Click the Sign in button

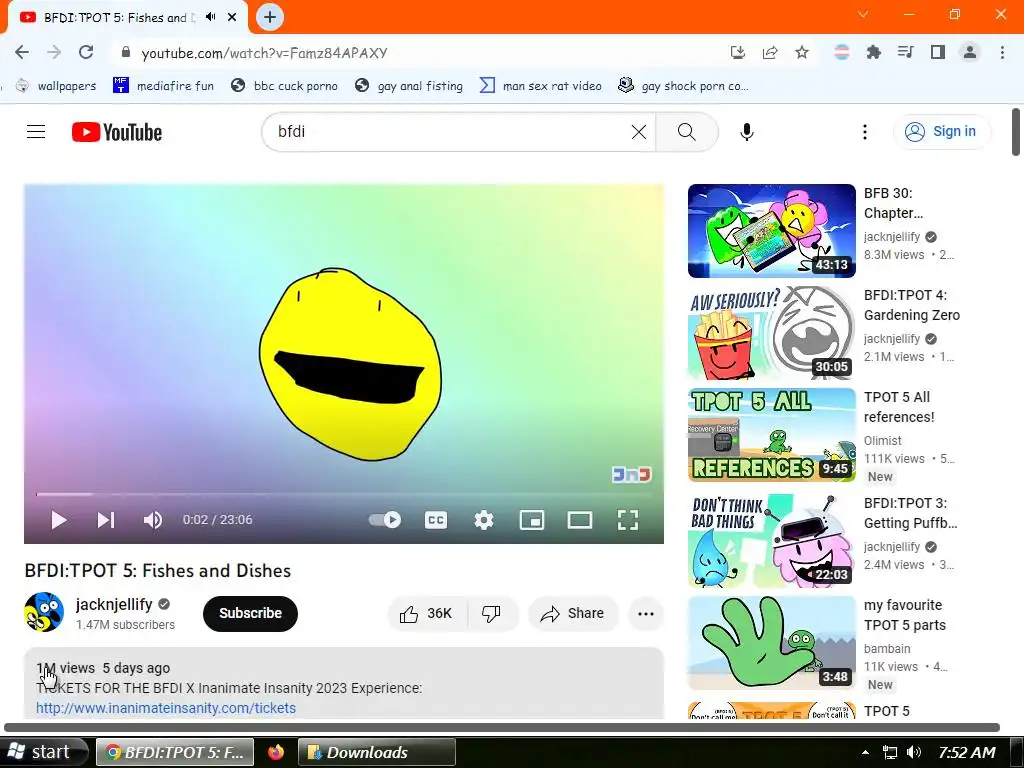(x=941, y=131)
